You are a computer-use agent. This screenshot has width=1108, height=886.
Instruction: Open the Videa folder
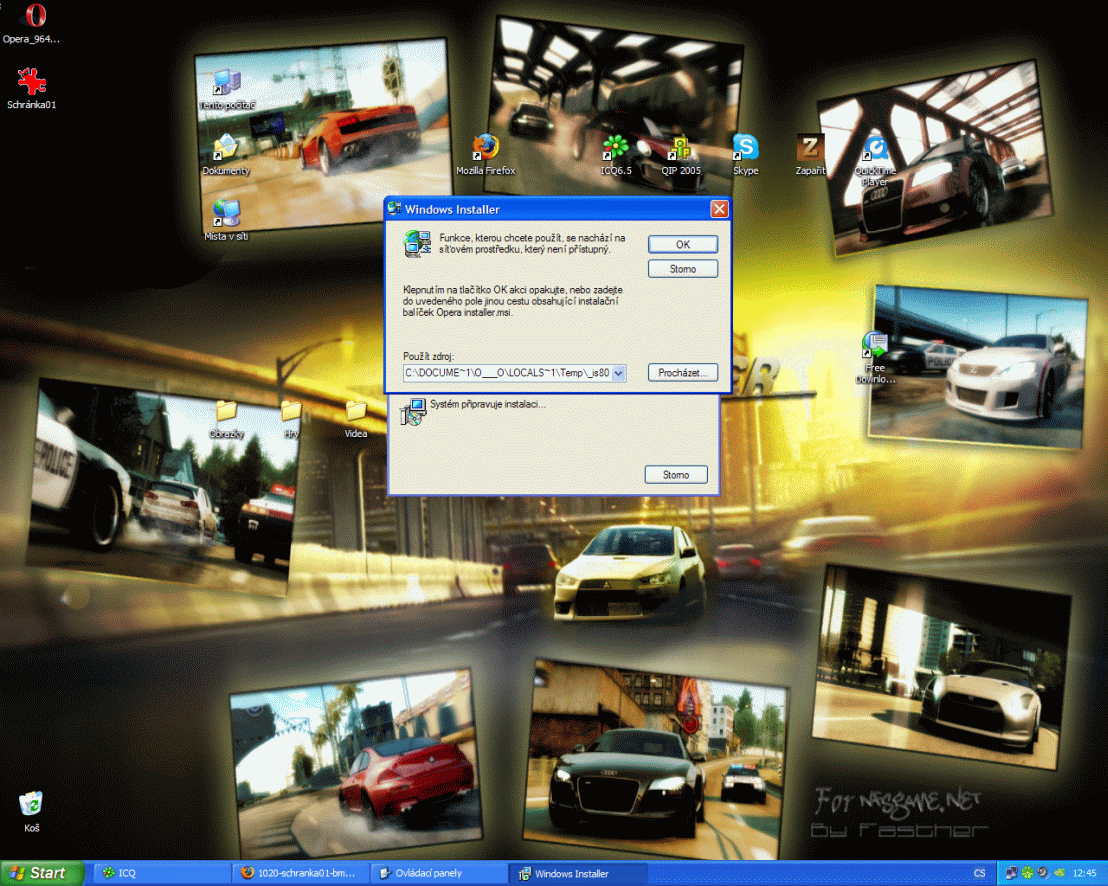(x=356, y=412)
